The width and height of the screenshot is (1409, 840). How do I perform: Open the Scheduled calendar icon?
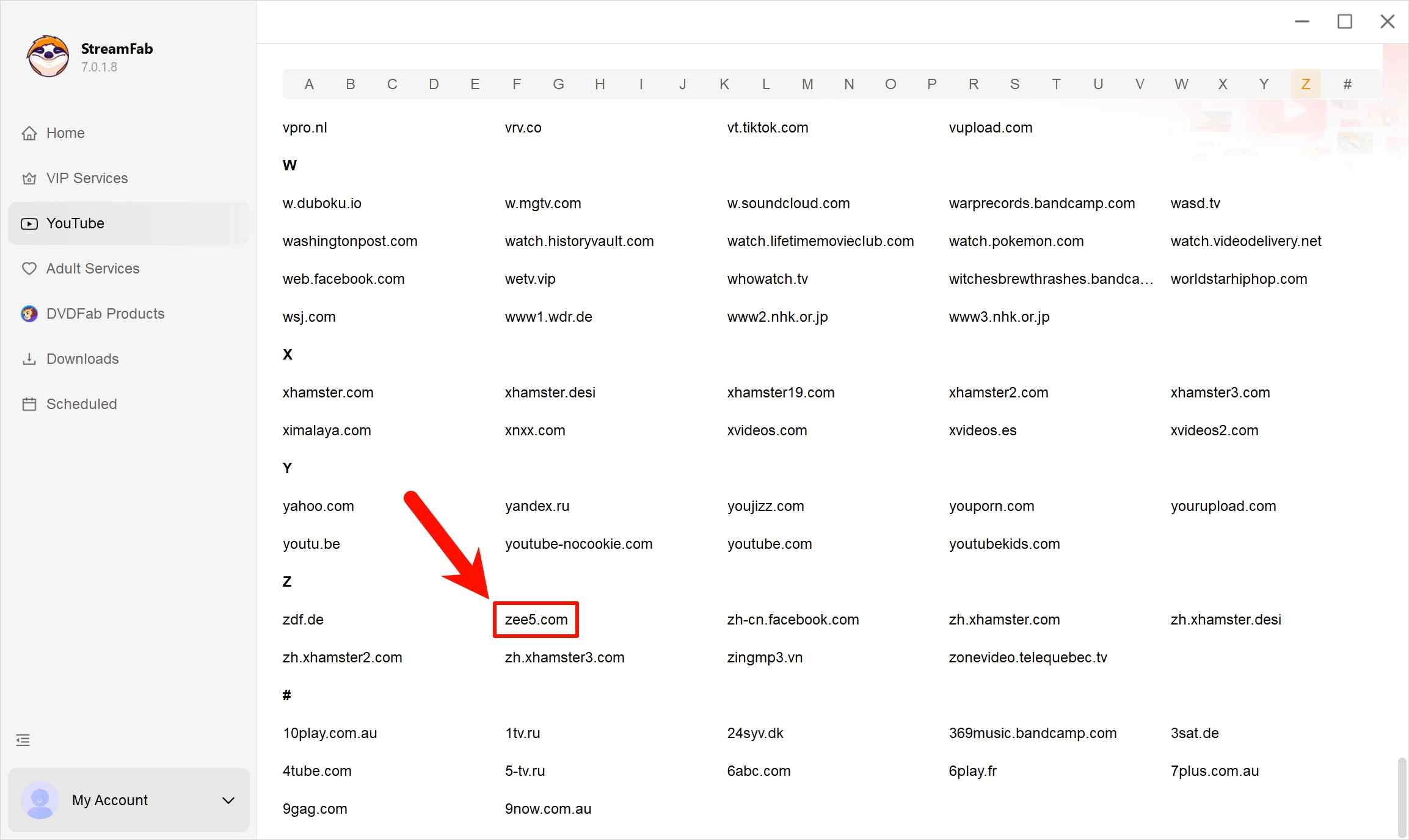[x=29, y=404]
